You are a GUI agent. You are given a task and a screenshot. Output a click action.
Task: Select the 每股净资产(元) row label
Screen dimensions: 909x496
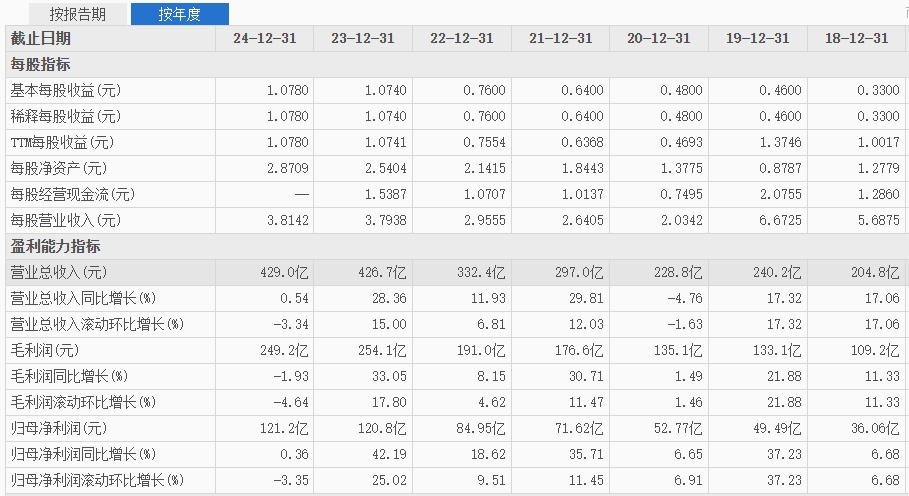(x=58, y=168)
